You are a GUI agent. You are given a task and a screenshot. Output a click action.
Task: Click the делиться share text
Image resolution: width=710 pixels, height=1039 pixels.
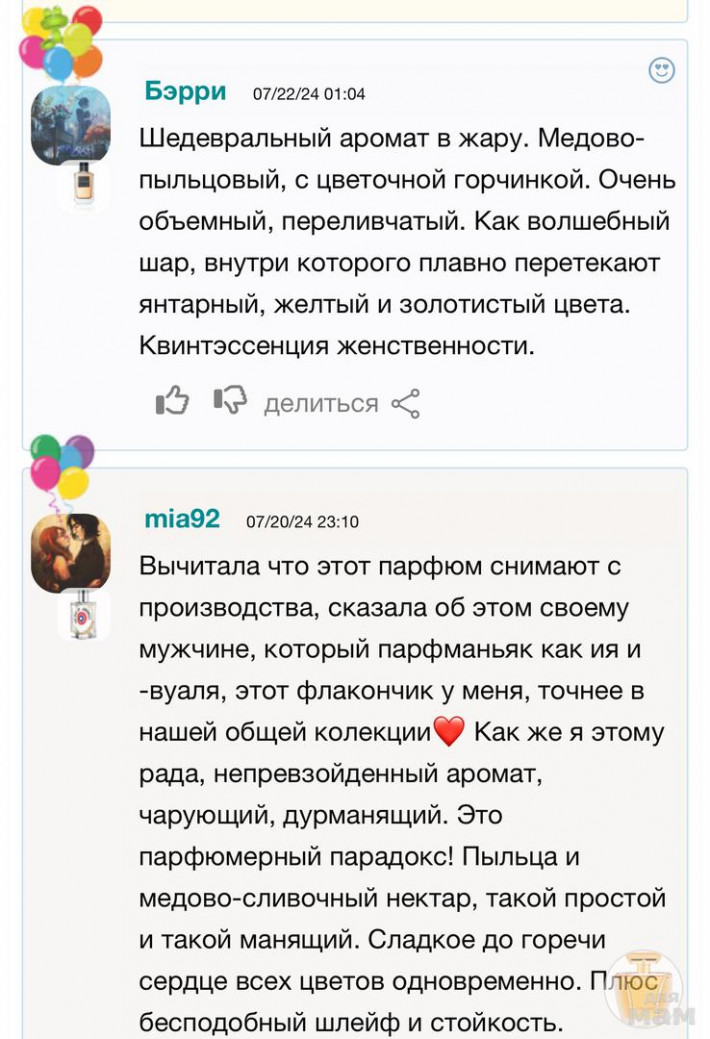tap(320, 404)
